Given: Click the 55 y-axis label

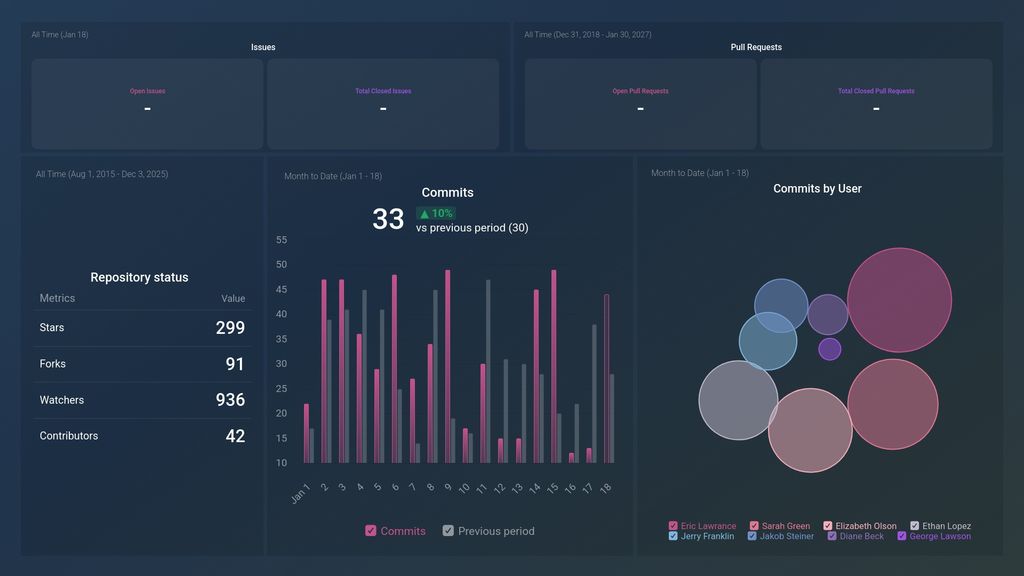Looking at the screenshot, I should coord(281,240).
